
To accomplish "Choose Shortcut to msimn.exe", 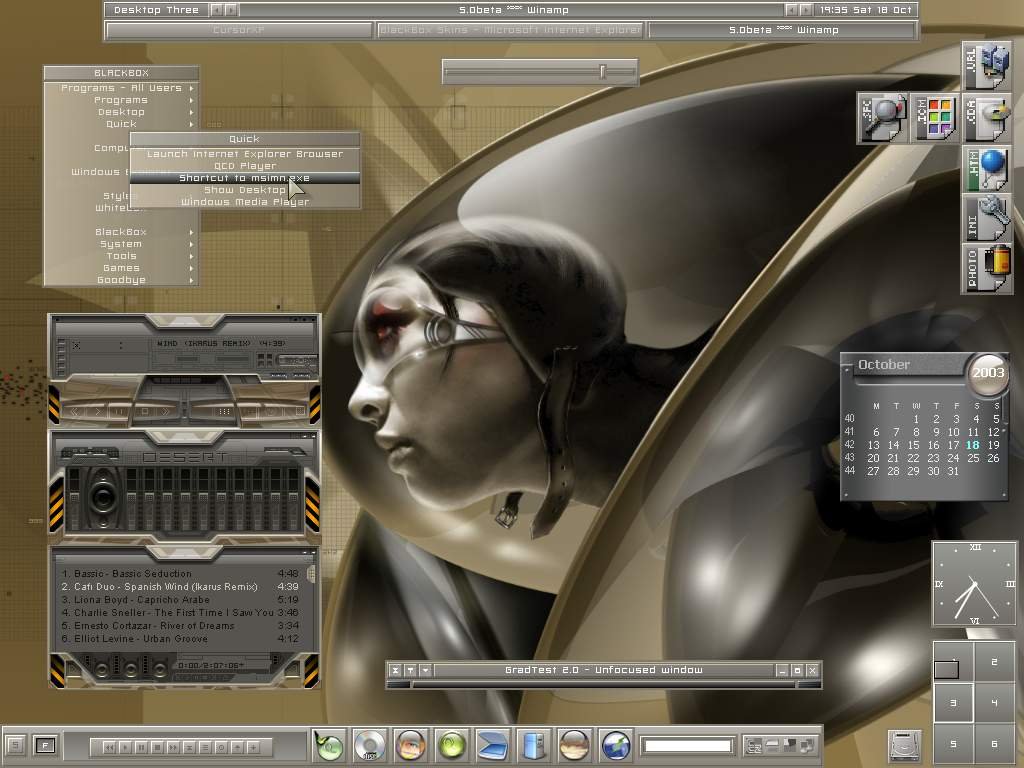I will coord(245,178).
